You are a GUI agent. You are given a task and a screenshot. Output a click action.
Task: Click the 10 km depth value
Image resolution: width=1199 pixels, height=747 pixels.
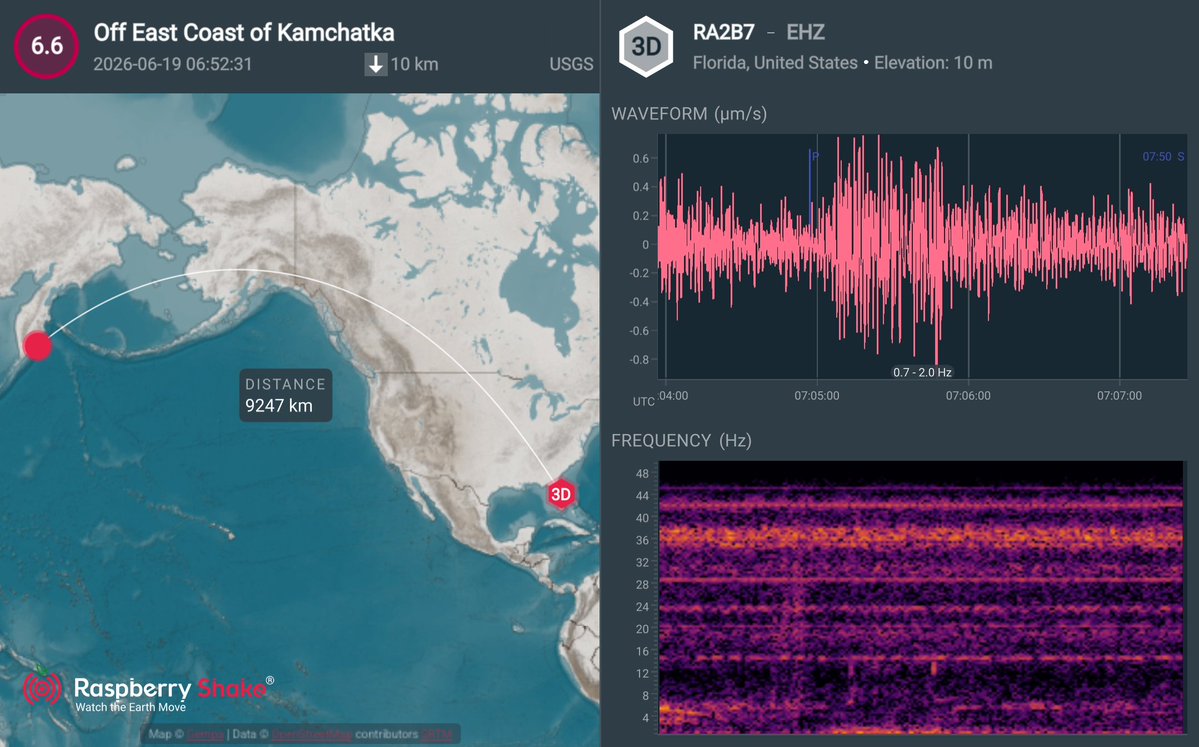(414, 64)
